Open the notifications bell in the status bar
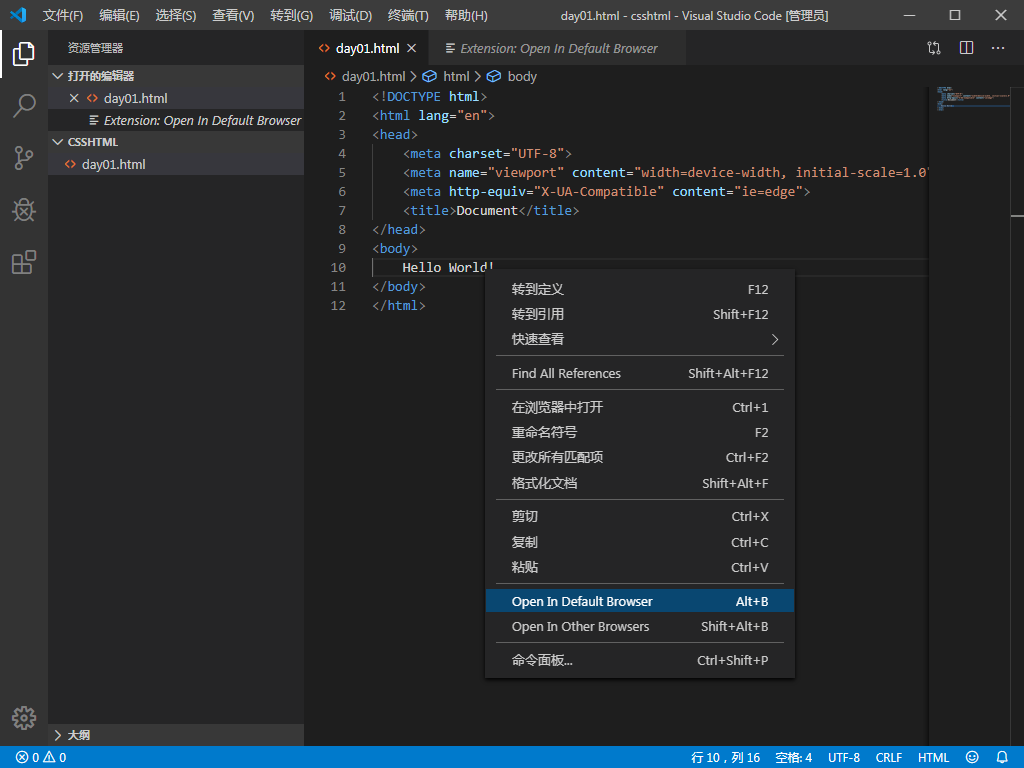The image size is (1024, 768). click(x=1002, y=757)
